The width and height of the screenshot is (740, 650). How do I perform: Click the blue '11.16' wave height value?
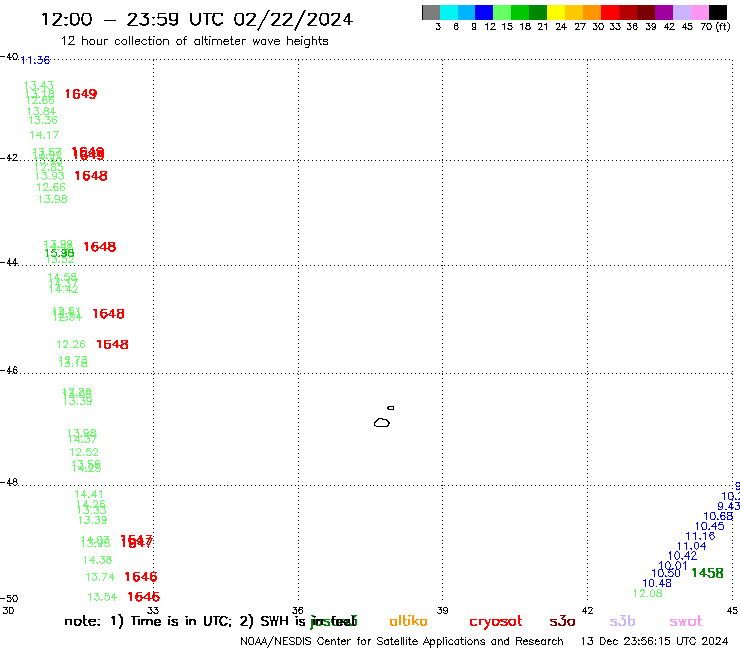click(x=700, y=536)
